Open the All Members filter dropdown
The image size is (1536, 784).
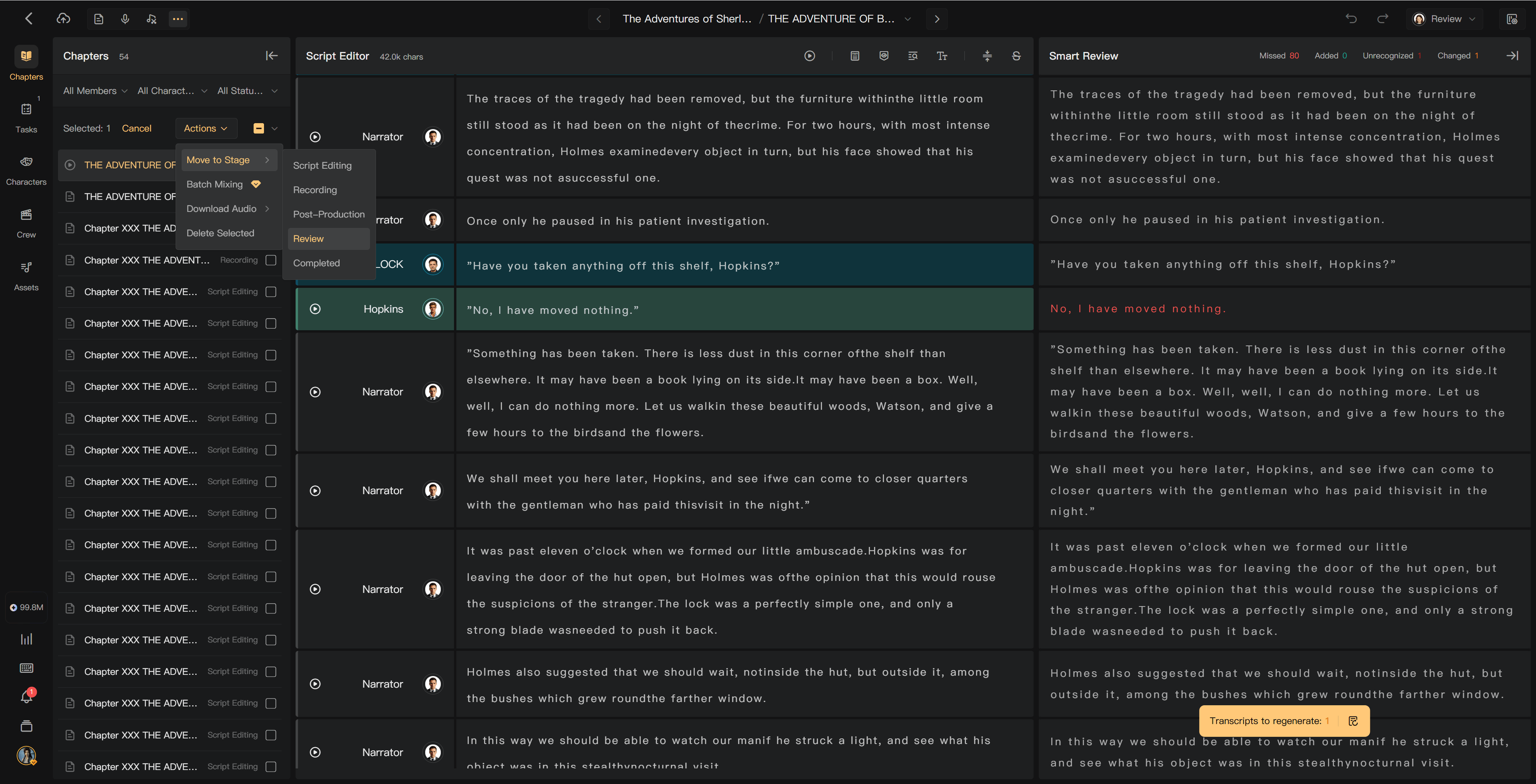click(x=96, y=90)
